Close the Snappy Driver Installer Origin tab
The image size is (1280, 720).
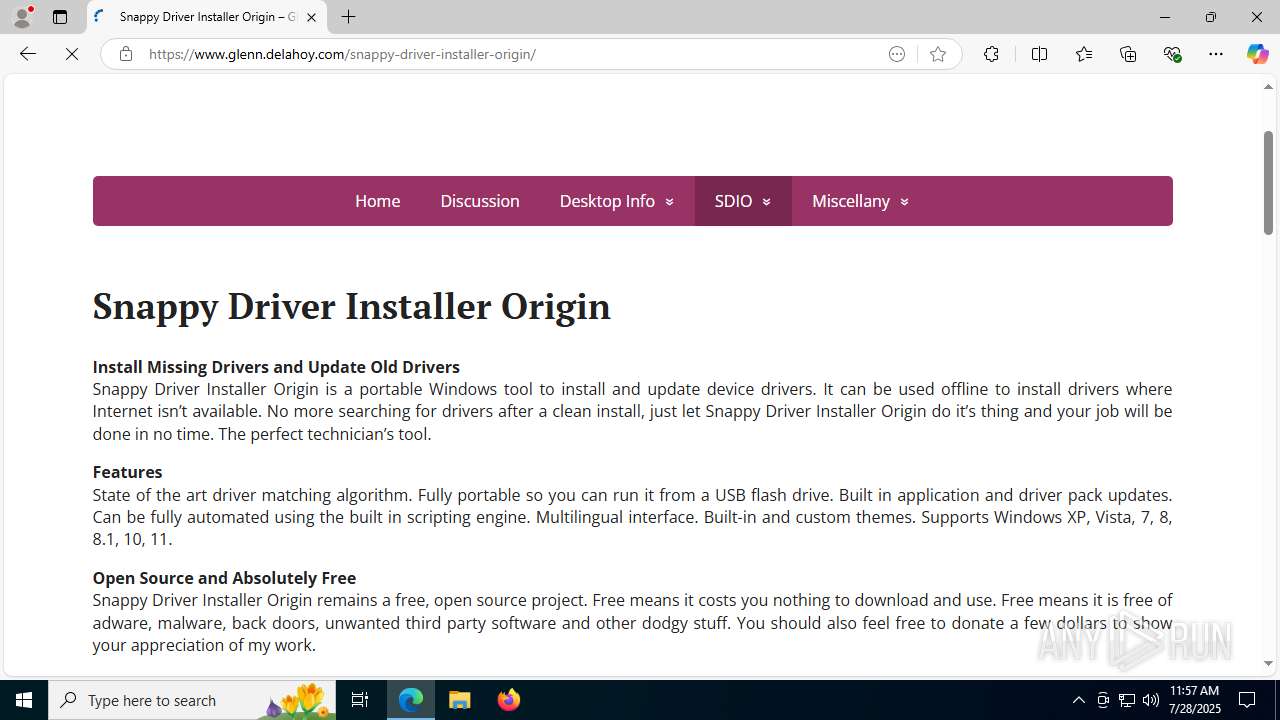tap(311, 17)
